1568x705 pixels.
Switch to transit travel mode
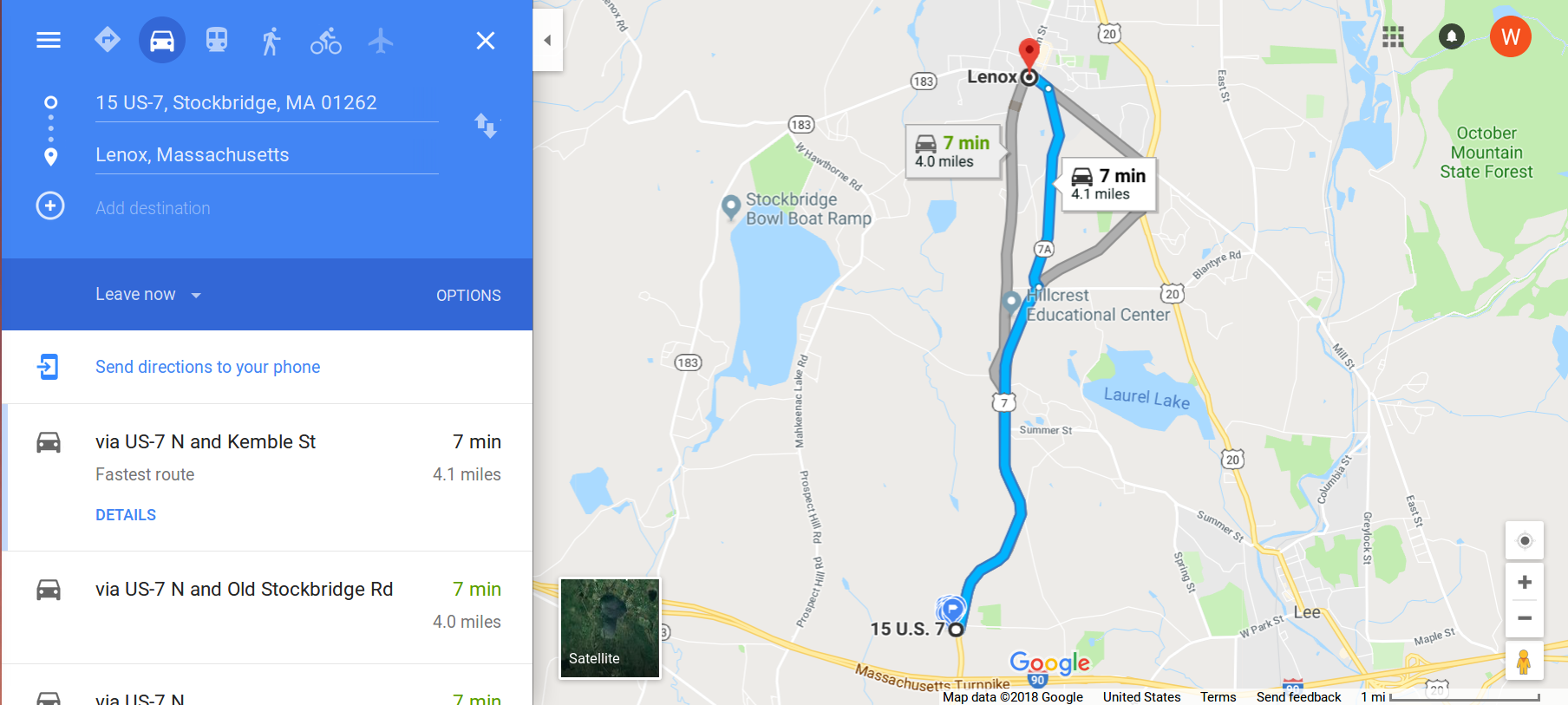217,40
